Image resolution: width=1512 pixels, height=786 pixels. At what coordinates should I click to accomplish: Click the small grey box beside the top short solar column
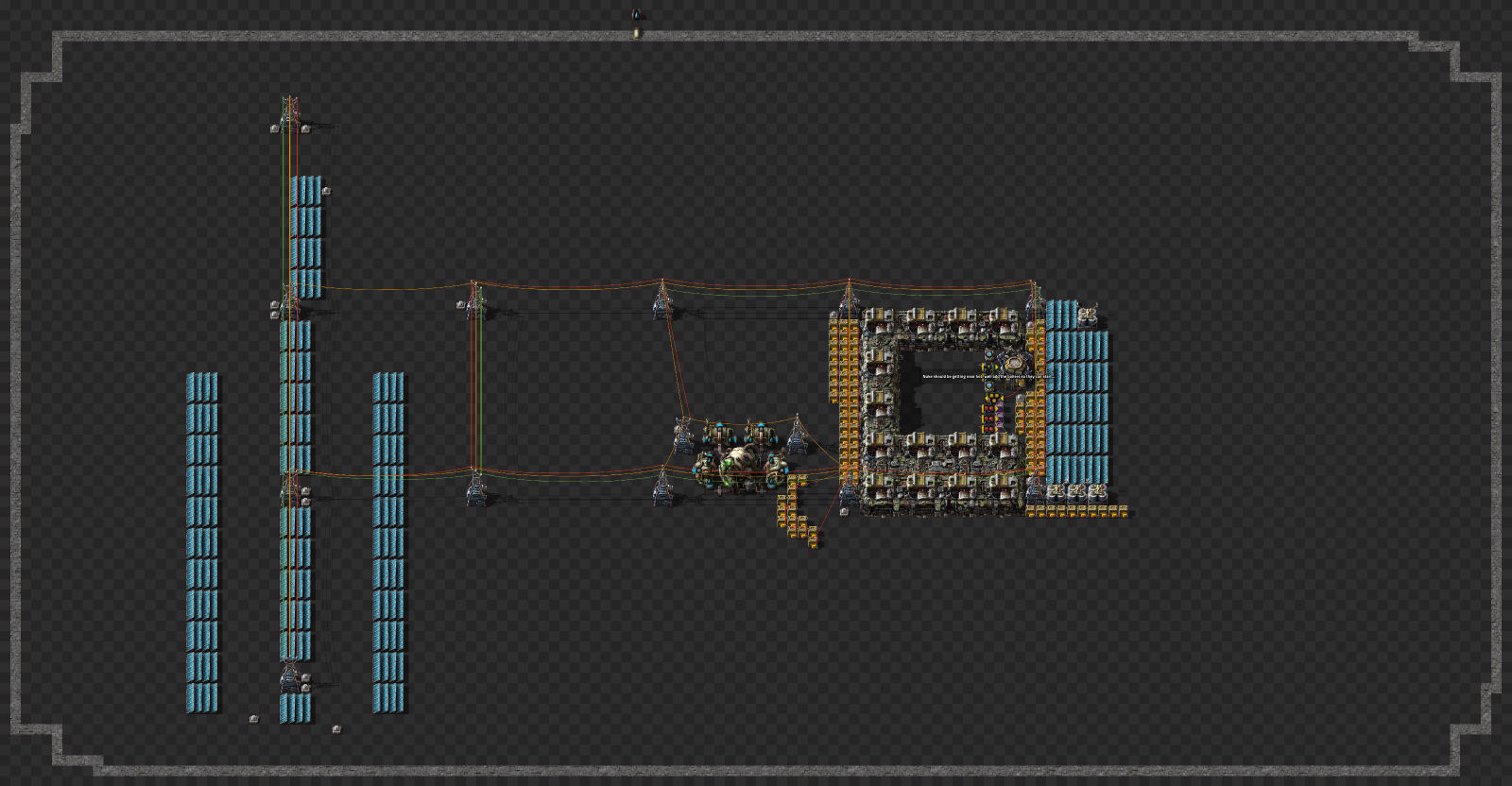point(326,191)
